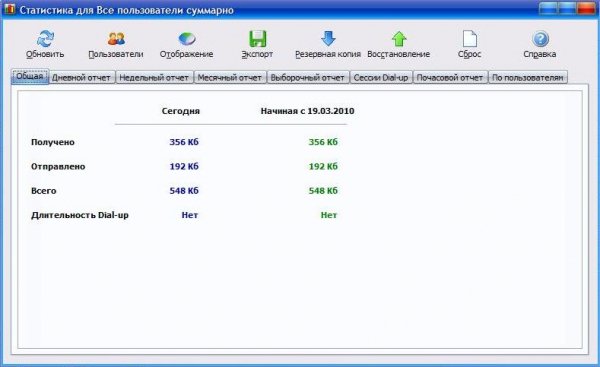Screen dimensions: 600x367
Task: Open the Справка help icon
Action: click(x=540, y=39)
